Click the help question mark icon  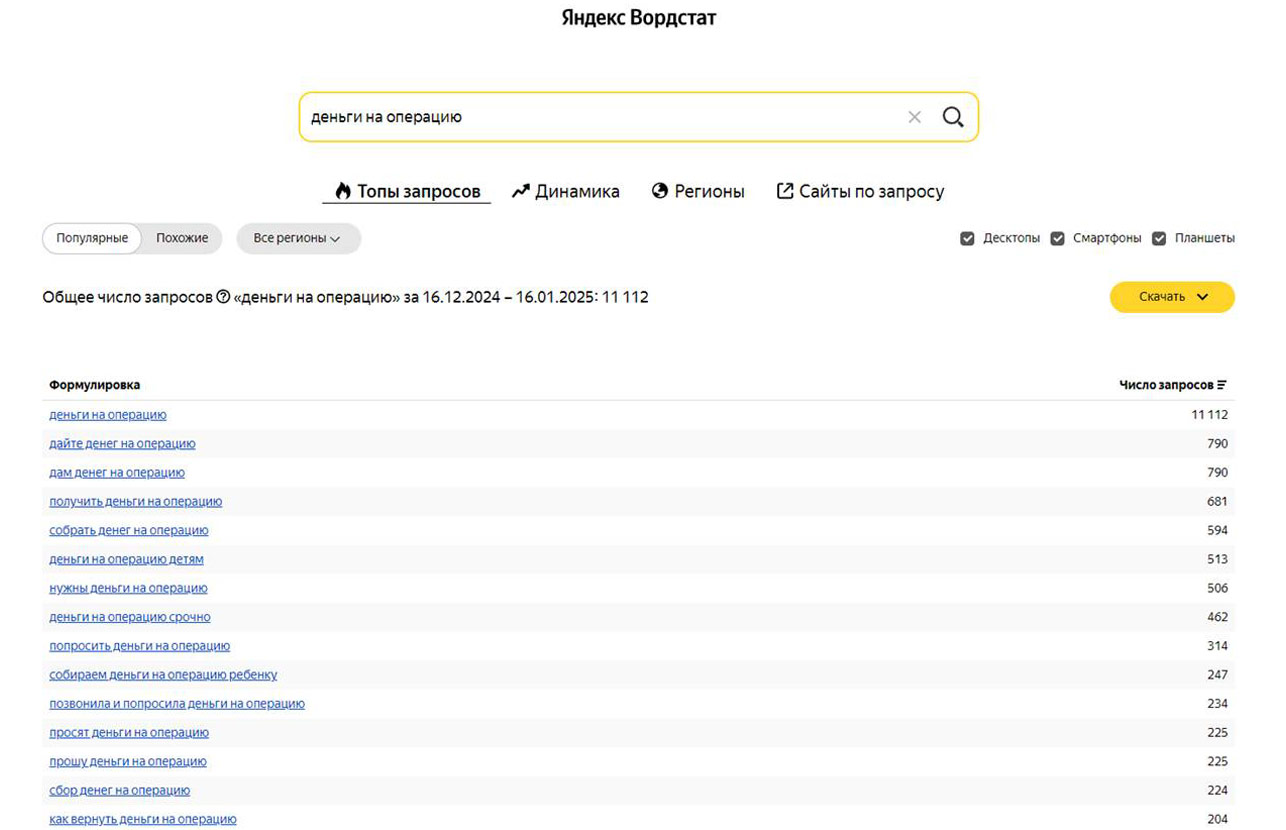[223, 297]
